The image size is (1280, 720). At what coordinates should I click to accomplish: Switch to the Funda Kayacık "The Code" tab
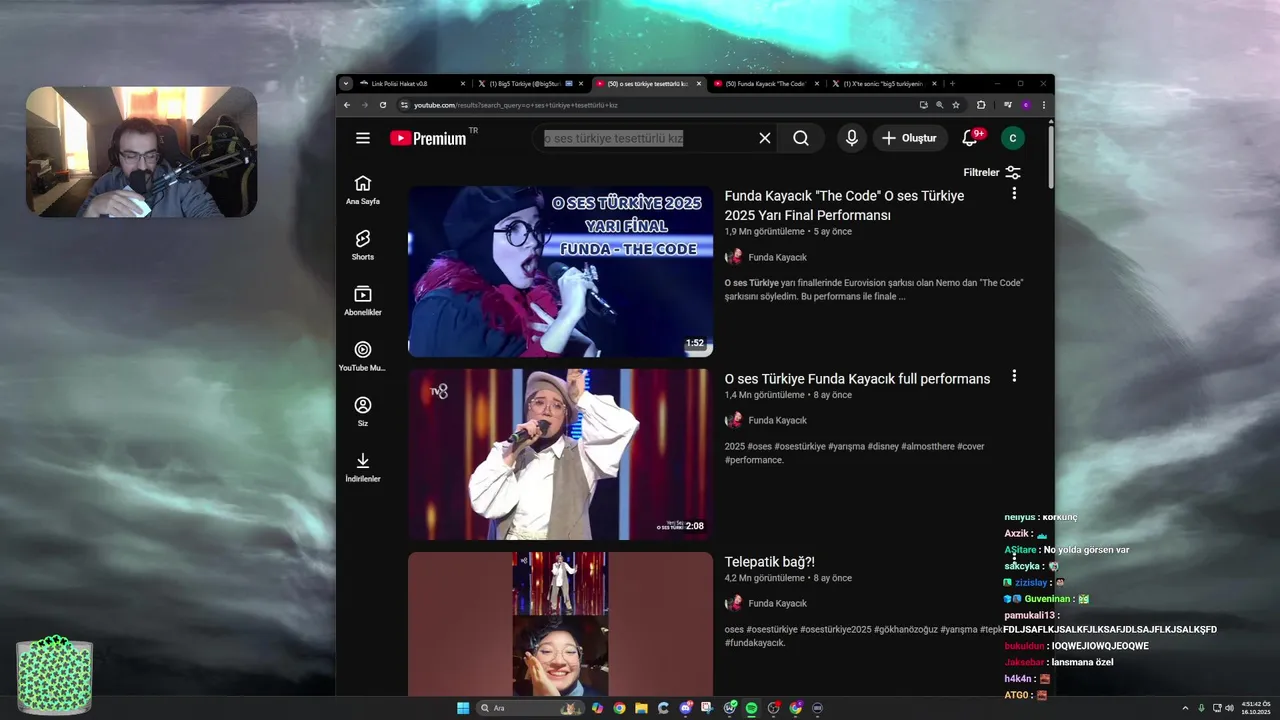768,84
